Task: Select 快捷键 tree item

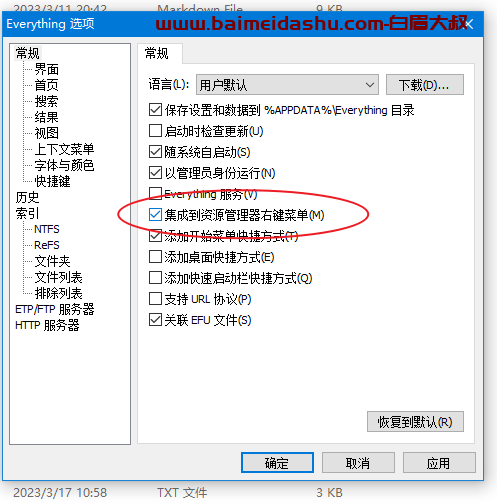Action: (x=53, y=181)
